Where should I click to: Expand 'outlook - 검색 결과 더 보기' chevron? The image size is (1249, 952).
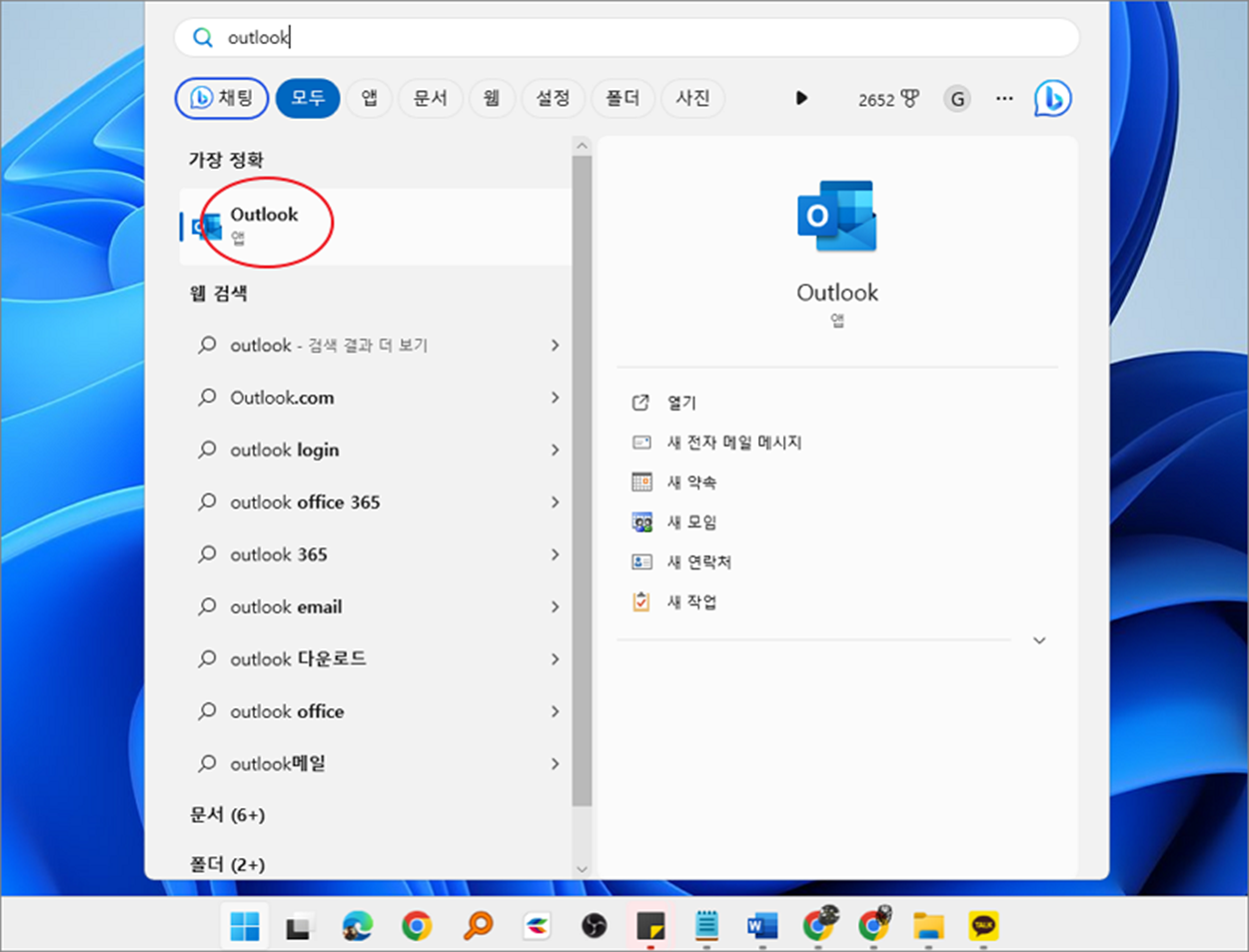(555, 345)
